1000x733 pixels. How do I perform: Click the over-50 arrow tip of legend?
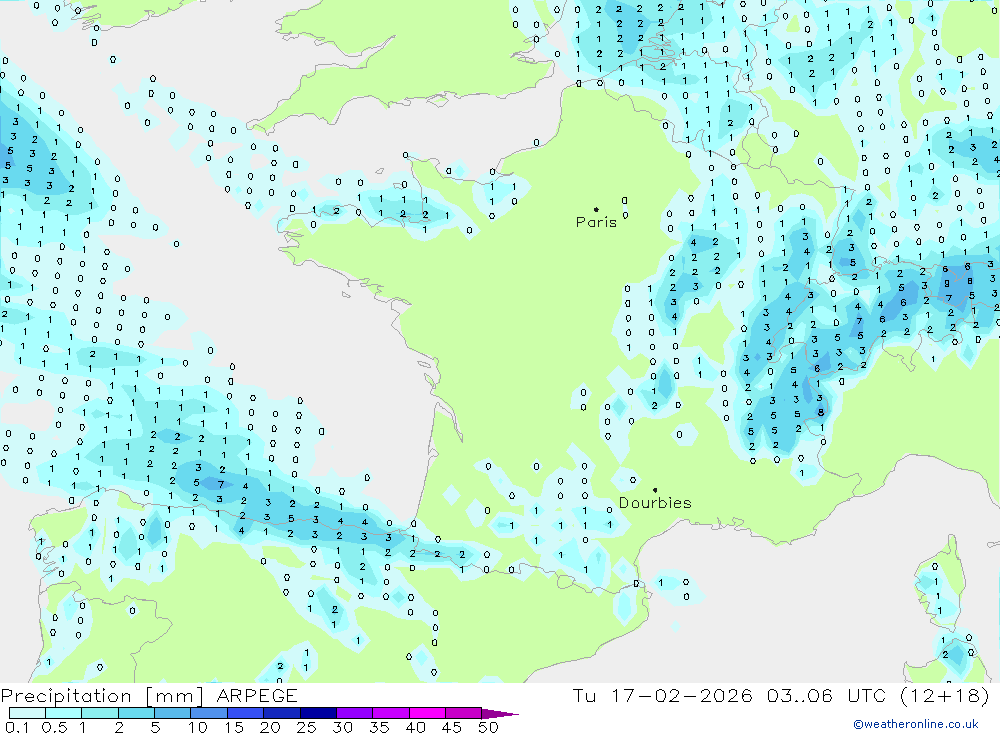click(x=500, y=714)
